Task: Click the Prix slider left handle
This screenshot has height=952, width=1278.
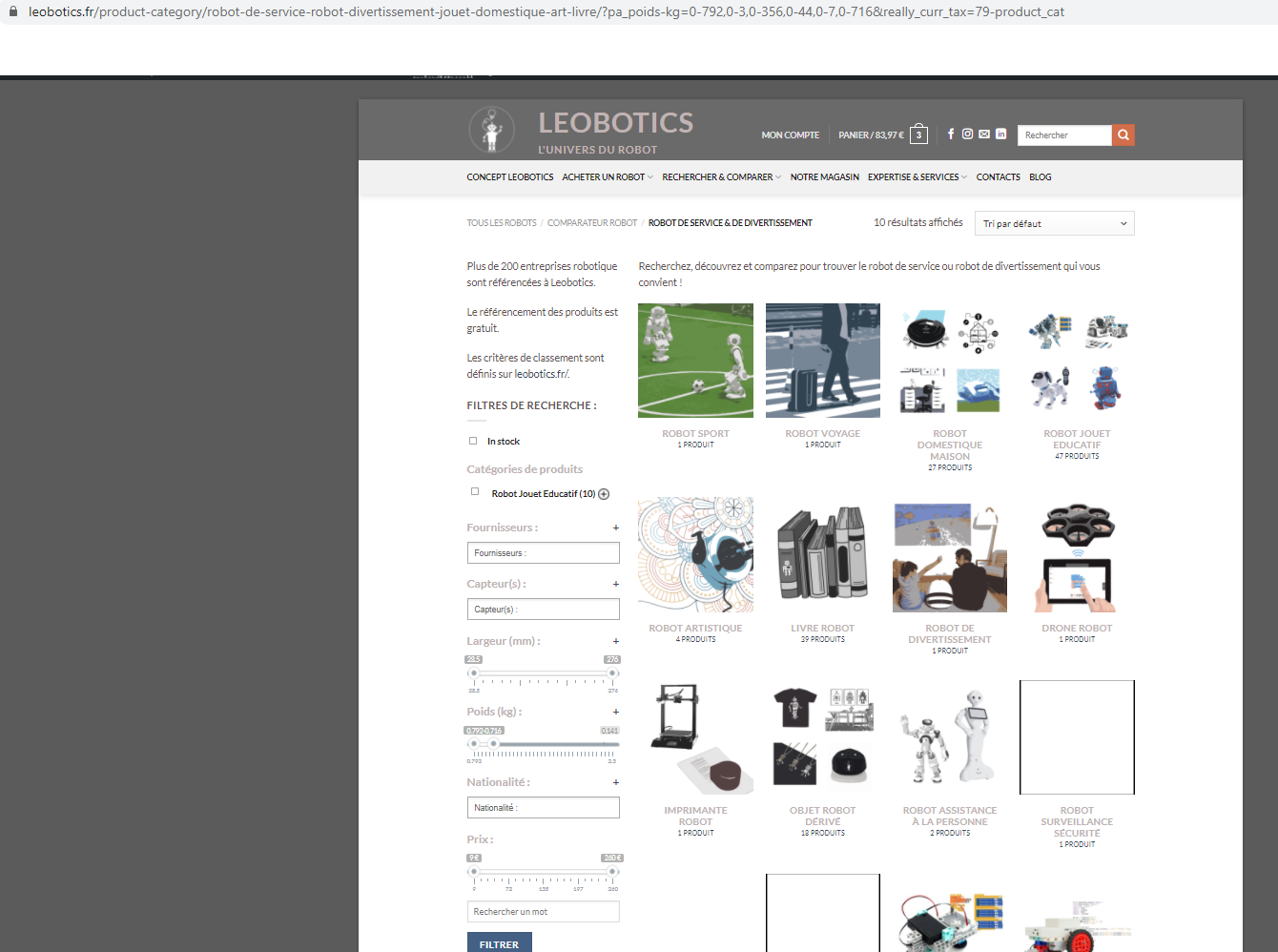Action: coord(473,871)
